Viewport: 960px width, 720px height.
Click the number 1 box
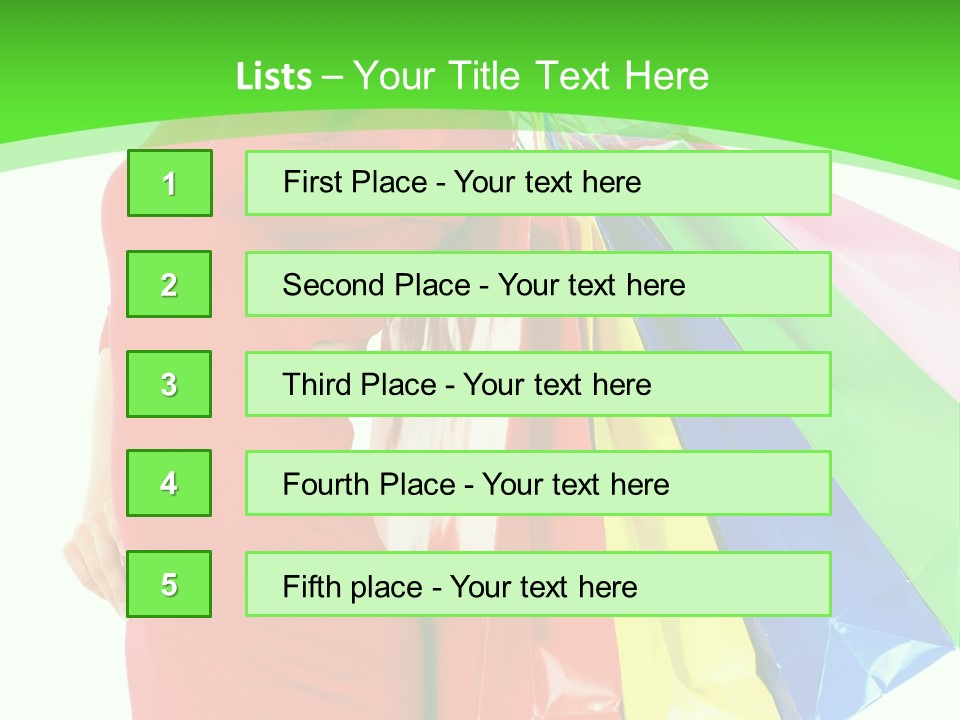click(x=170, y=183)
